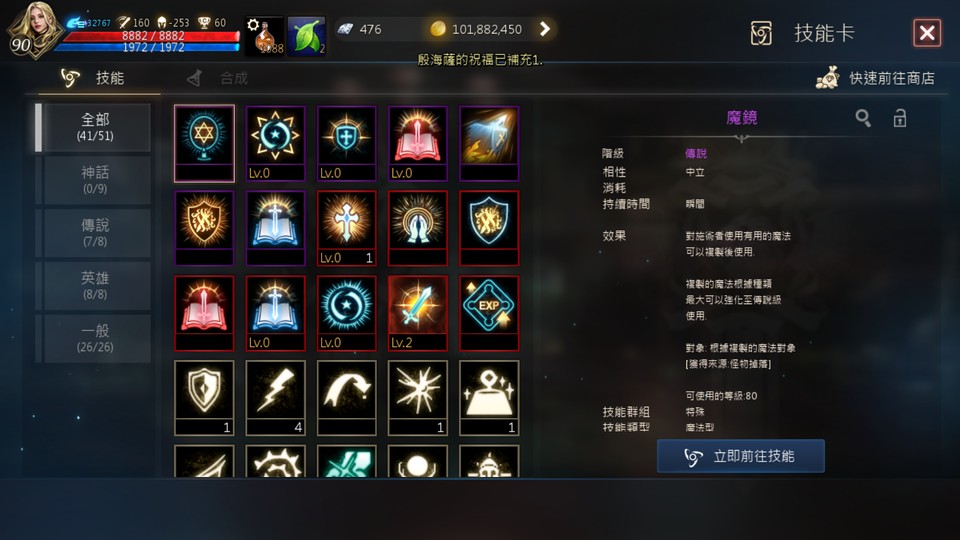The height and width of the screenshot is (540, 960).
Task: Filter by 神話 (0/9) category
Action: 95,180
